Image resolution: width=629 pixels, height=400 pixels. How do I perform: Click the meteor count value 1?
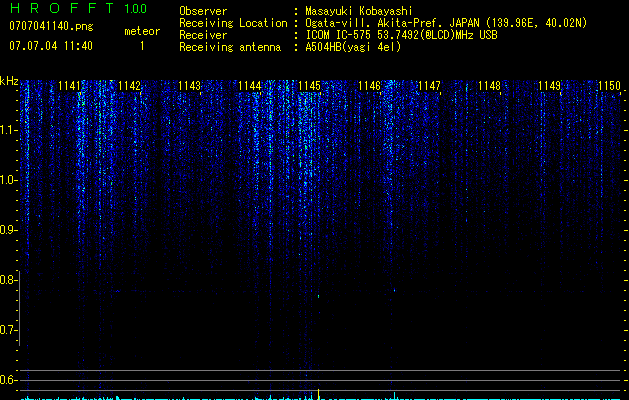[142, 47]
